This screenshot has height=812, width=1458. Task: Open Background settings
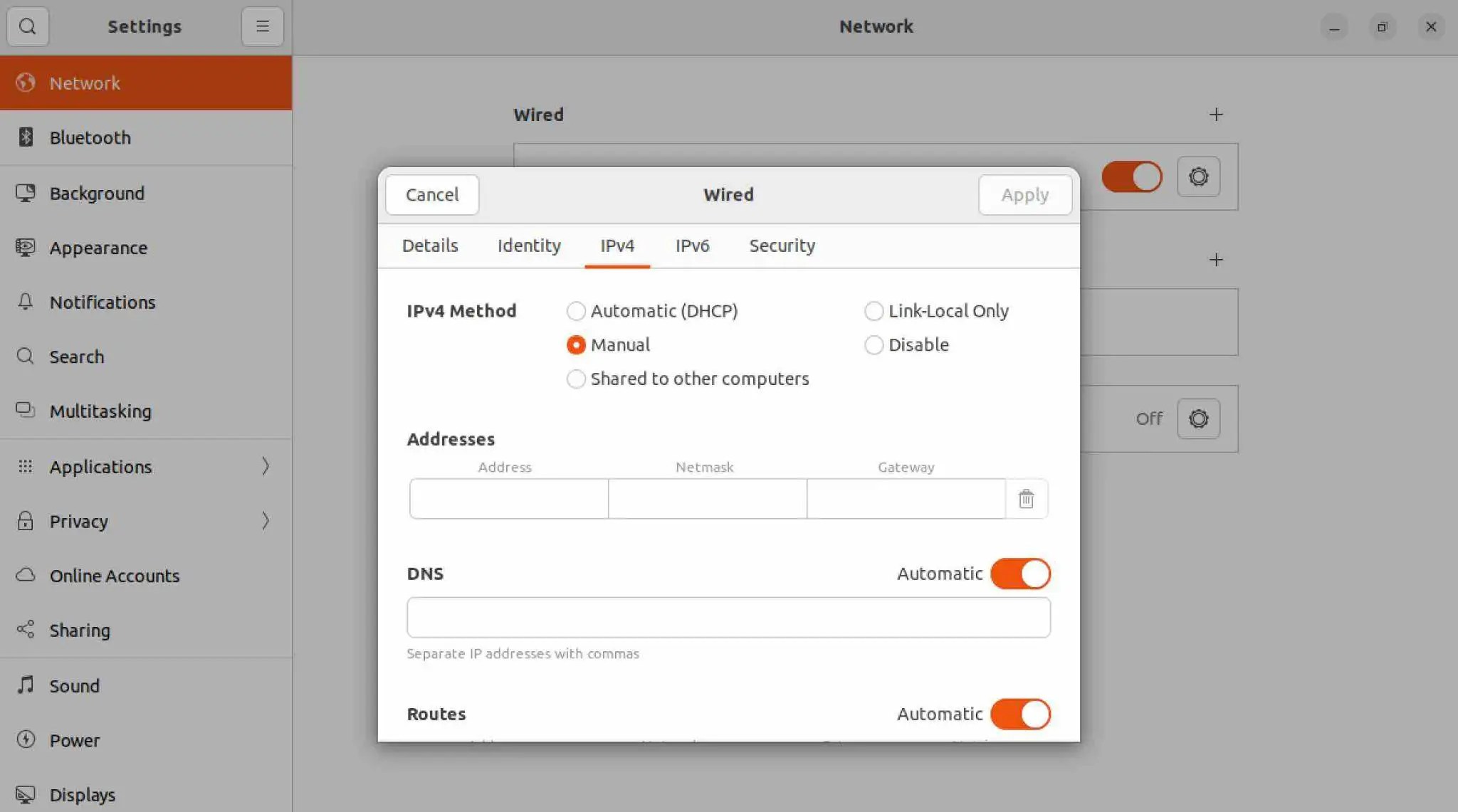point(97,193)
